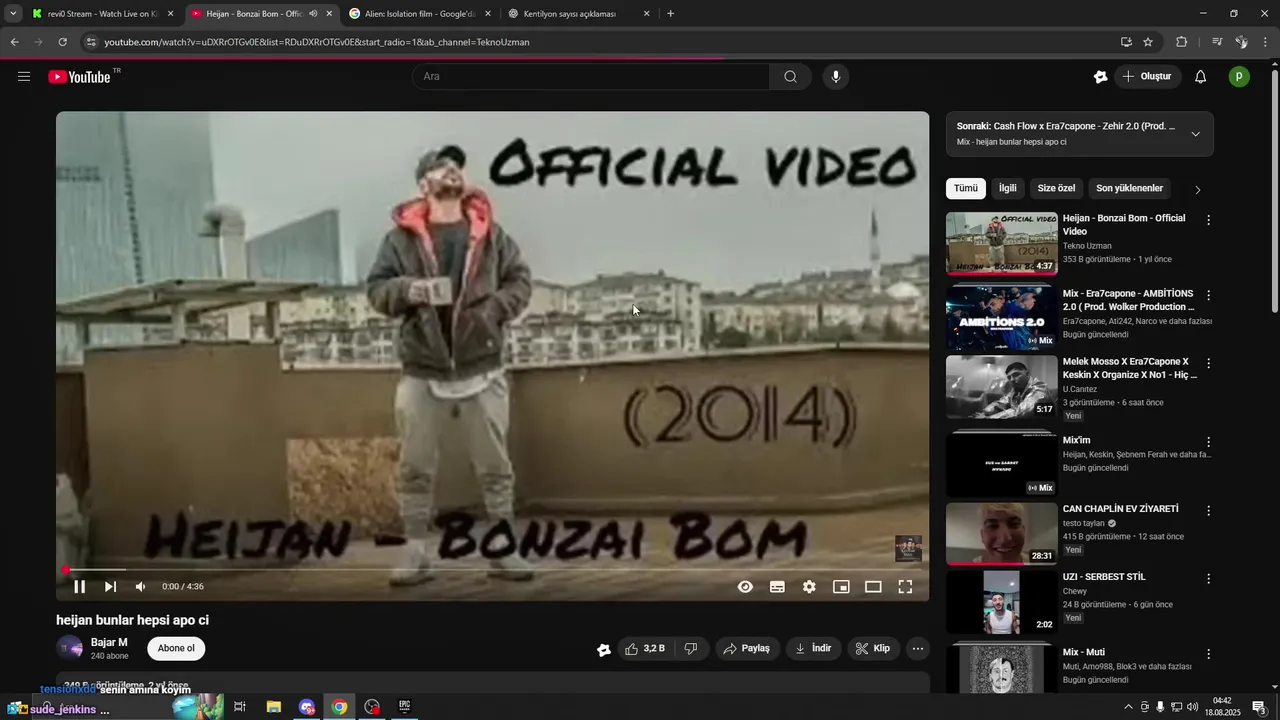Screen dimensions: 1280x720
Task: Open Task View on the taskbar
Action: point(240,707)
